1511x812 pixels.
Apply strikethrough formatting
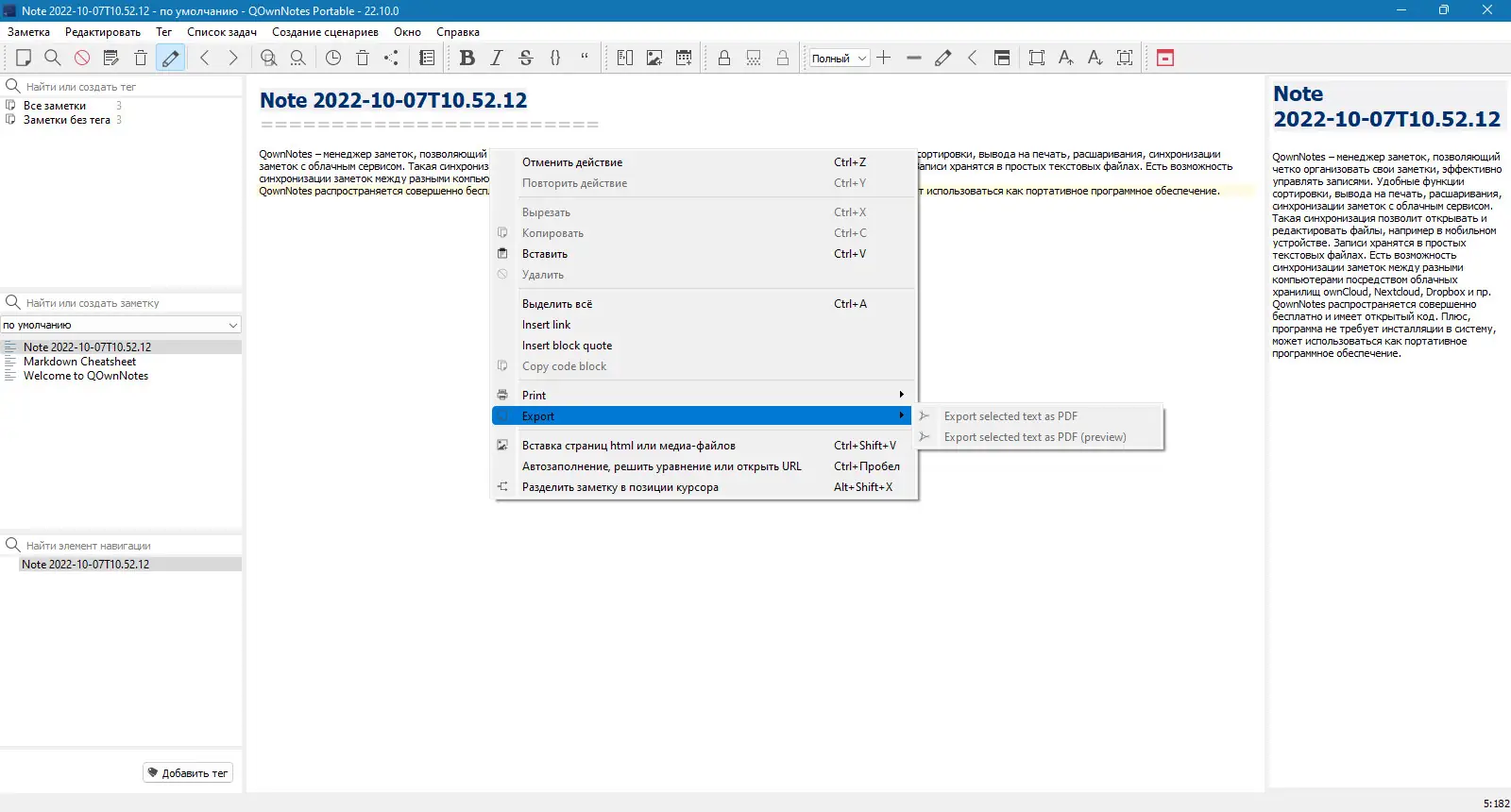[x=526, y=58]
